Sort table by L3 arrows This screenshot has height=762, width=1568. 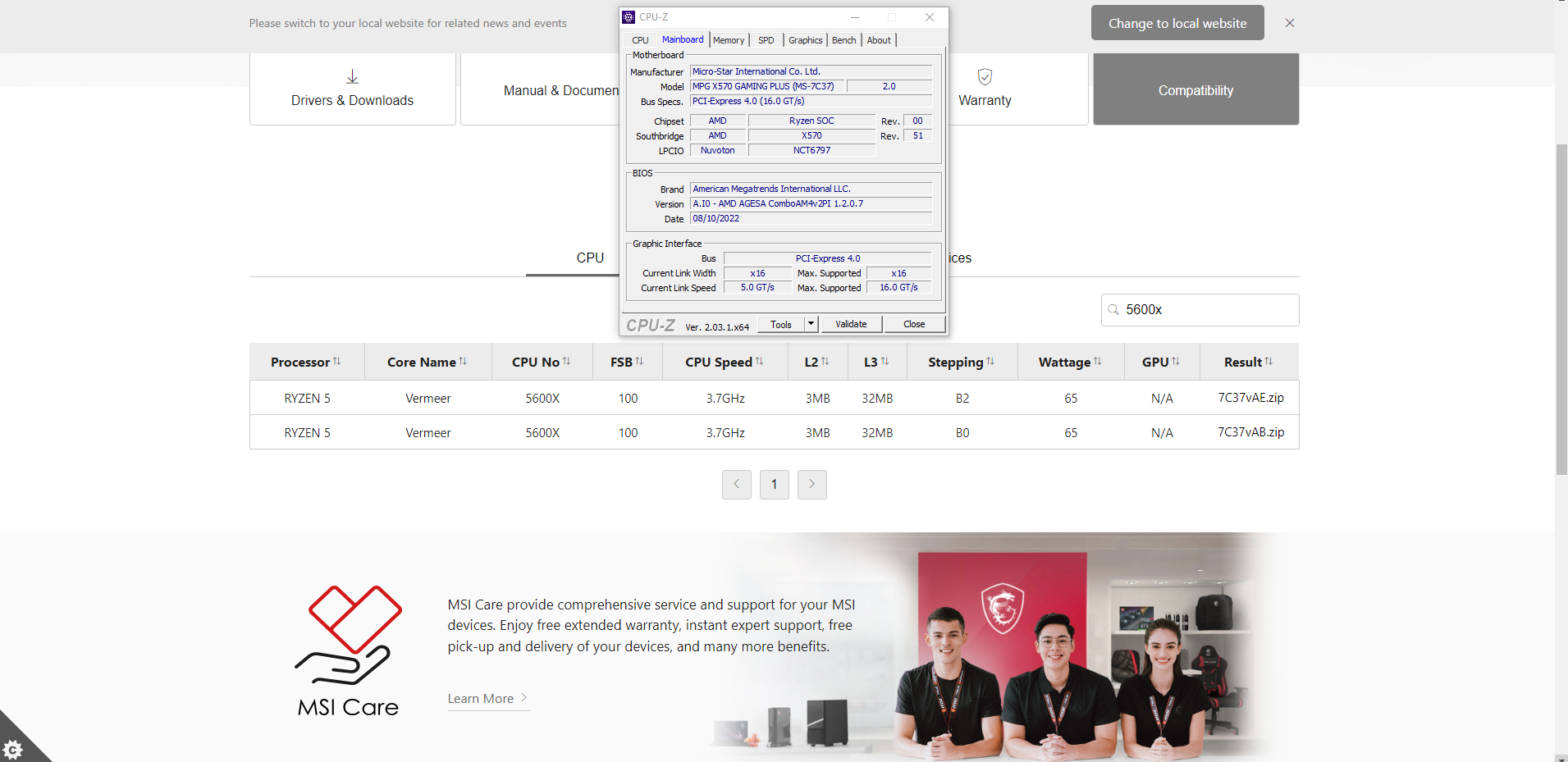tap(885, 361)
